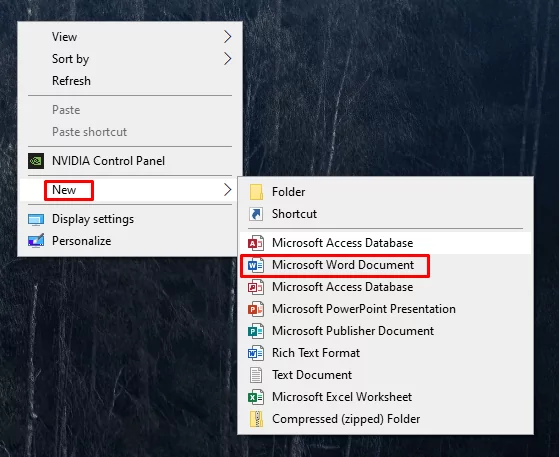This screenshot has width=559, height=457.
Task: Create a Compressed (zipped) Folder
Action: (x=385, y=419)
